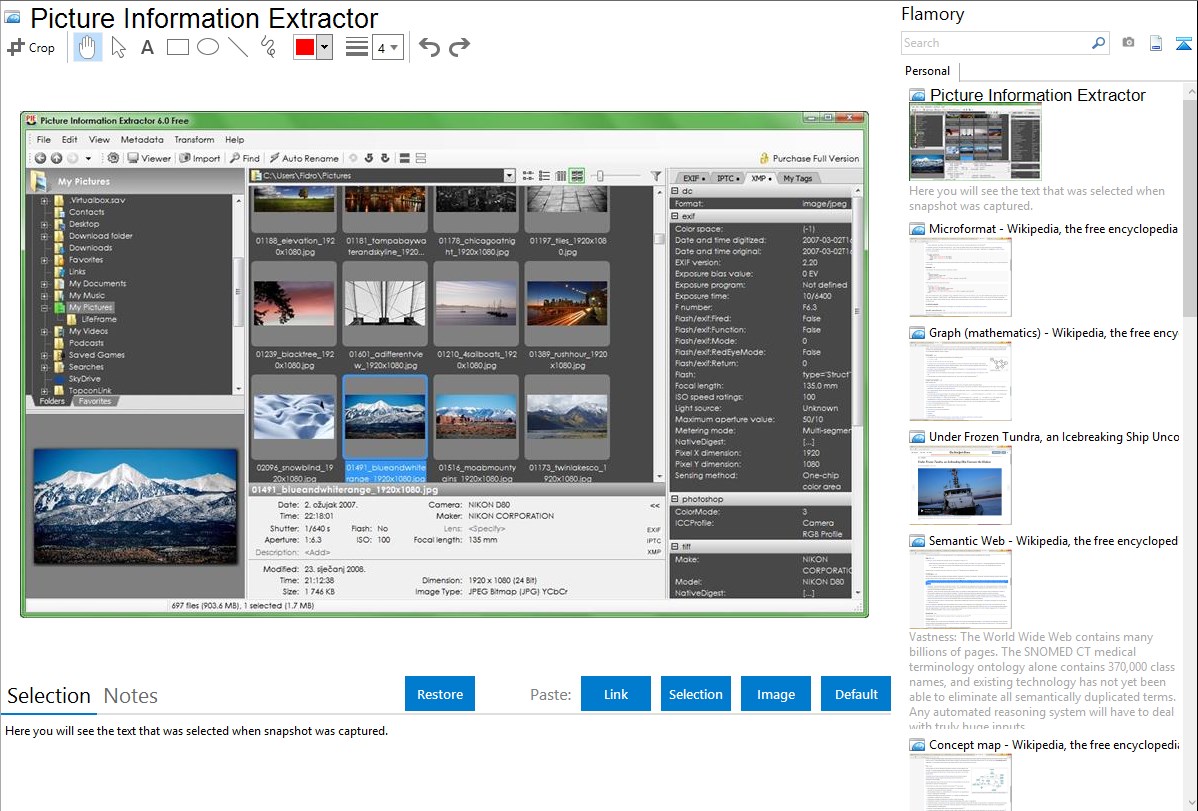Screen dimensions: 1198x811
Task: Select the ellipse shape tool
Action: pyautogui.click(x=208, y=47)
